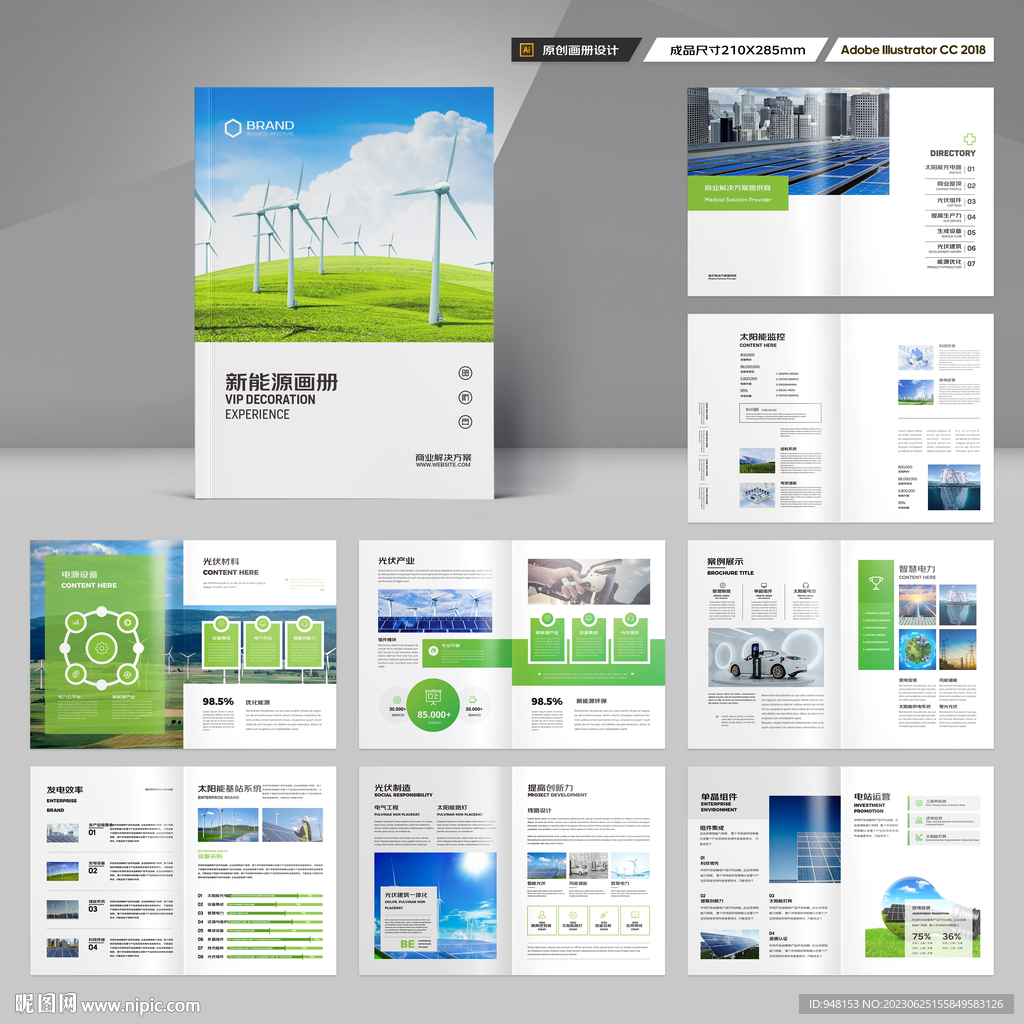
Task: Click the 电站运营 heading
Action: tap(872, 797)
